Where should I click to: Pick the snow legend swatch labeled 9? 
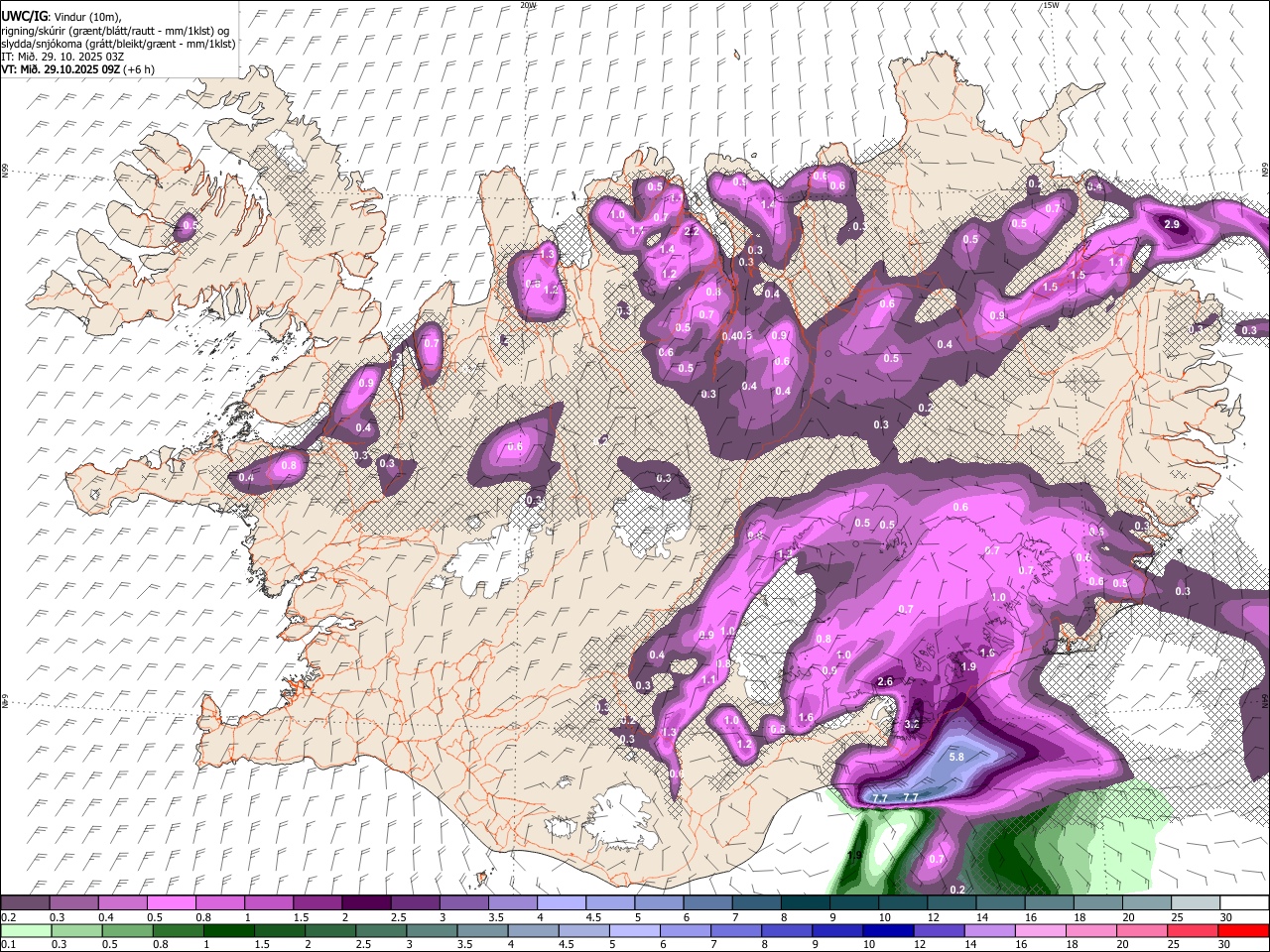pos(854,903)
